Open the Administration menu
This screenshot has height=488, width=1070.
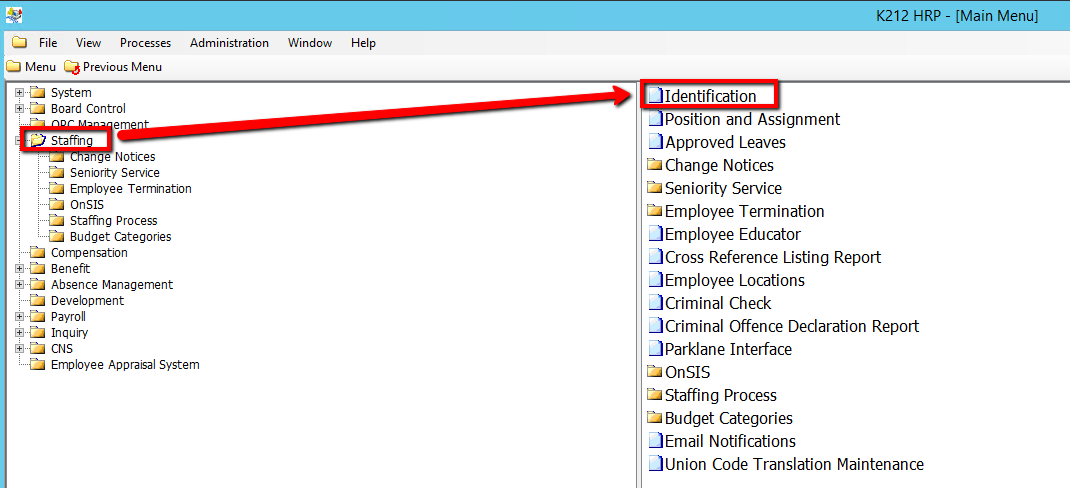point(229,43)
